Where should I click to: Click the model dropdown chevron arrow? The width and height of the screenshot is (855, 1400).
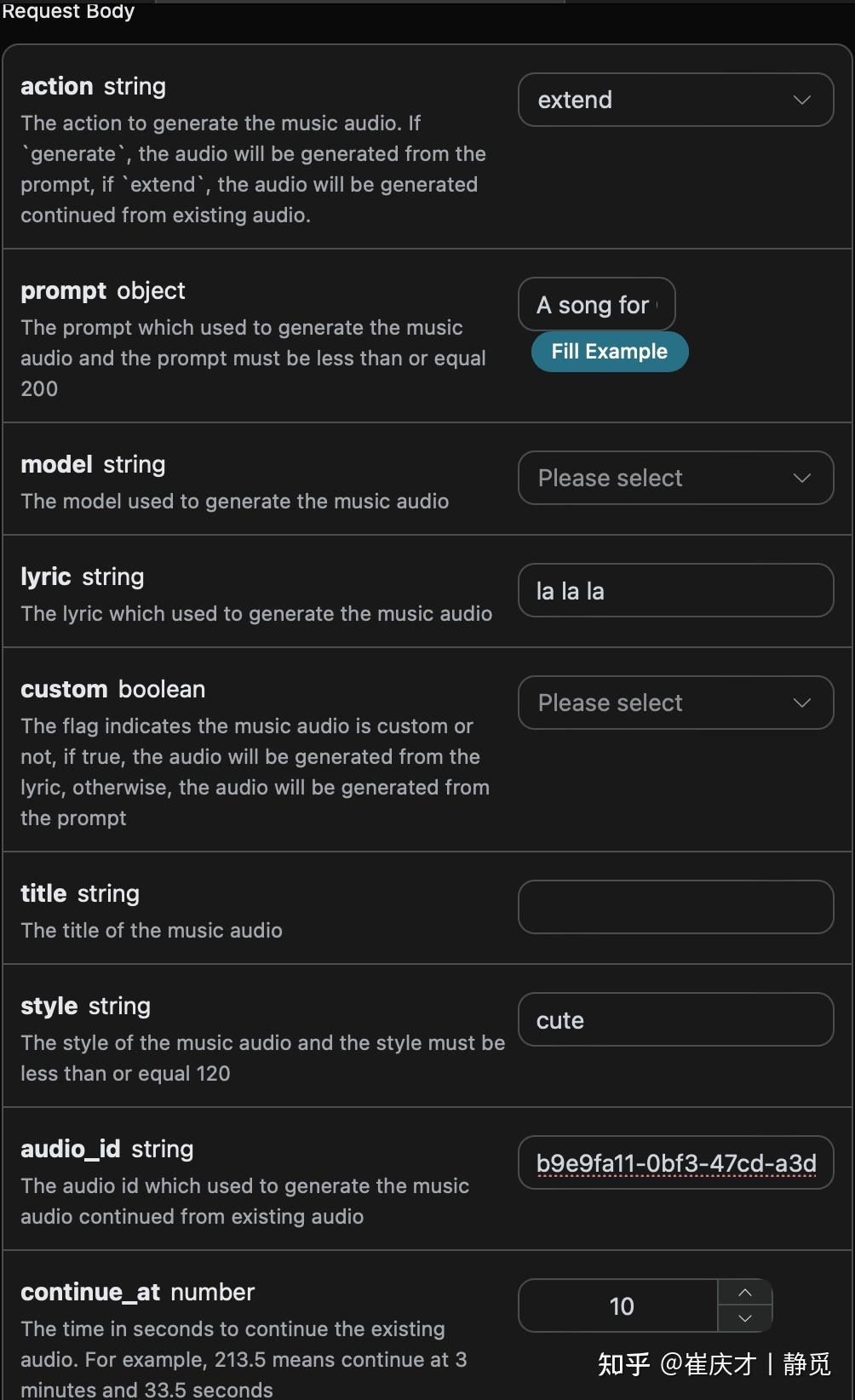click(801, 478)
